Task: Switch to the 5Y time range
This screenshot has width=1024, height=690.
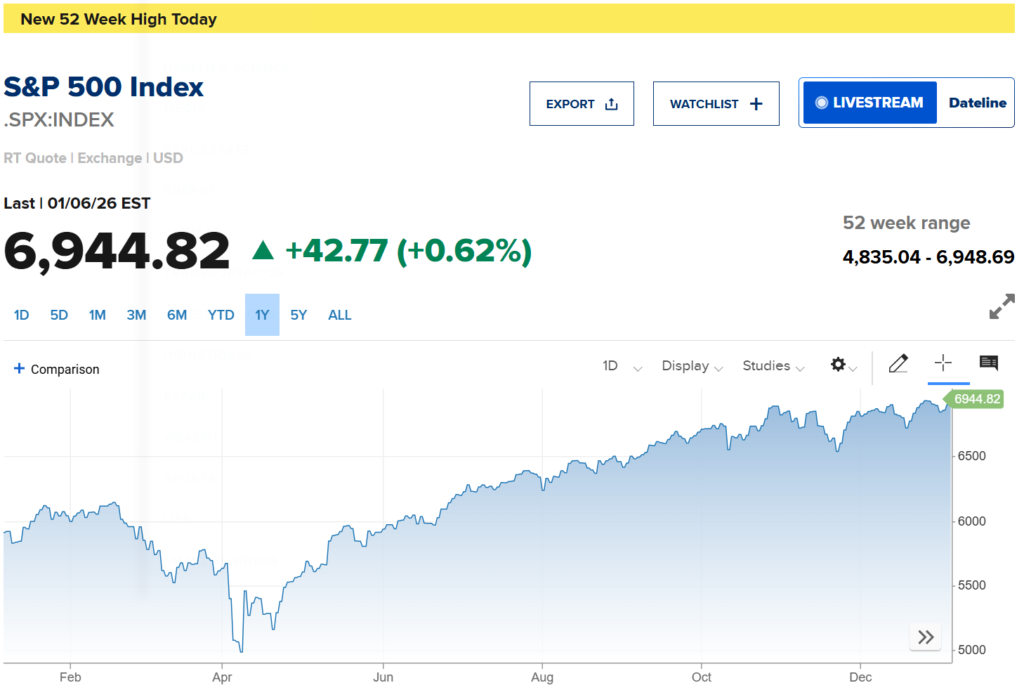Action: 299,315
